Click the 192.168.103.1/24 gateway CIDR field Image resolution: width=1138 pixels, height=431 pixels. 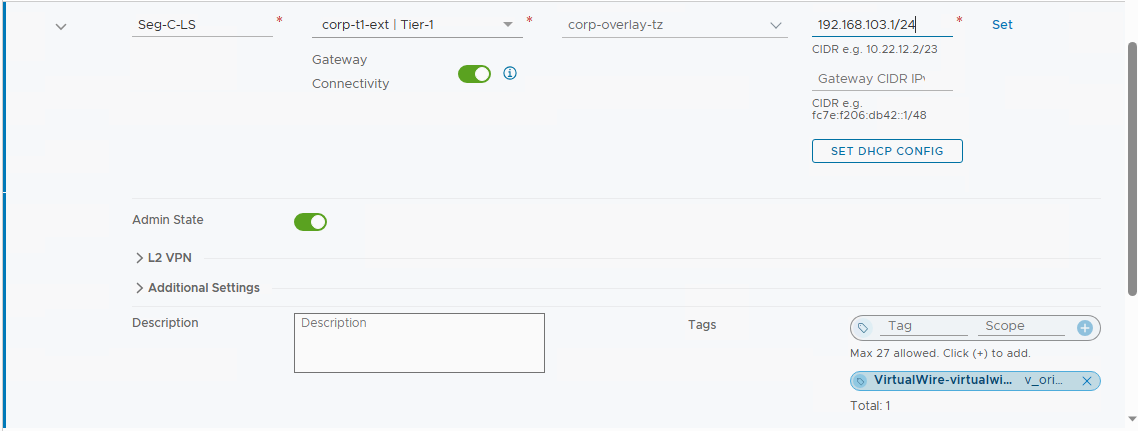(882, 25)
